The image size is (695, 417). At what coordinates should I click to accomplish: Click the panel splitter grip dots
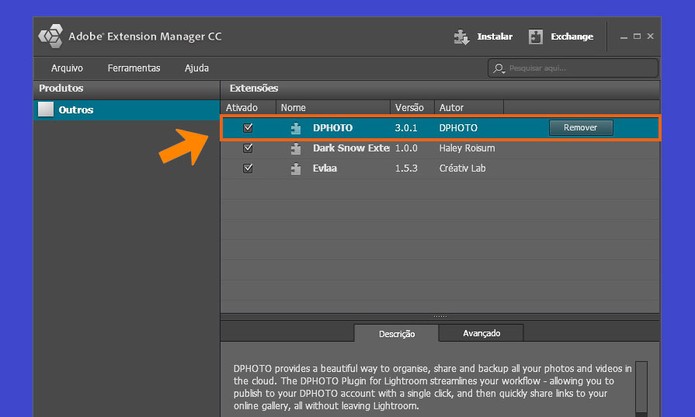tap(440, 316)
